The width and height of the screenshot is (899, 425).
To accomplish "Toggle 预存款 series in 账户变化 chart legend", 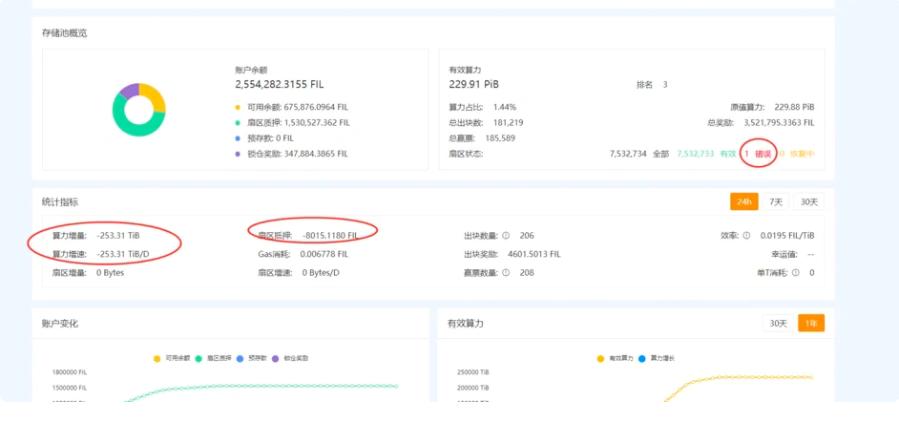I will (x=251, y=358).
